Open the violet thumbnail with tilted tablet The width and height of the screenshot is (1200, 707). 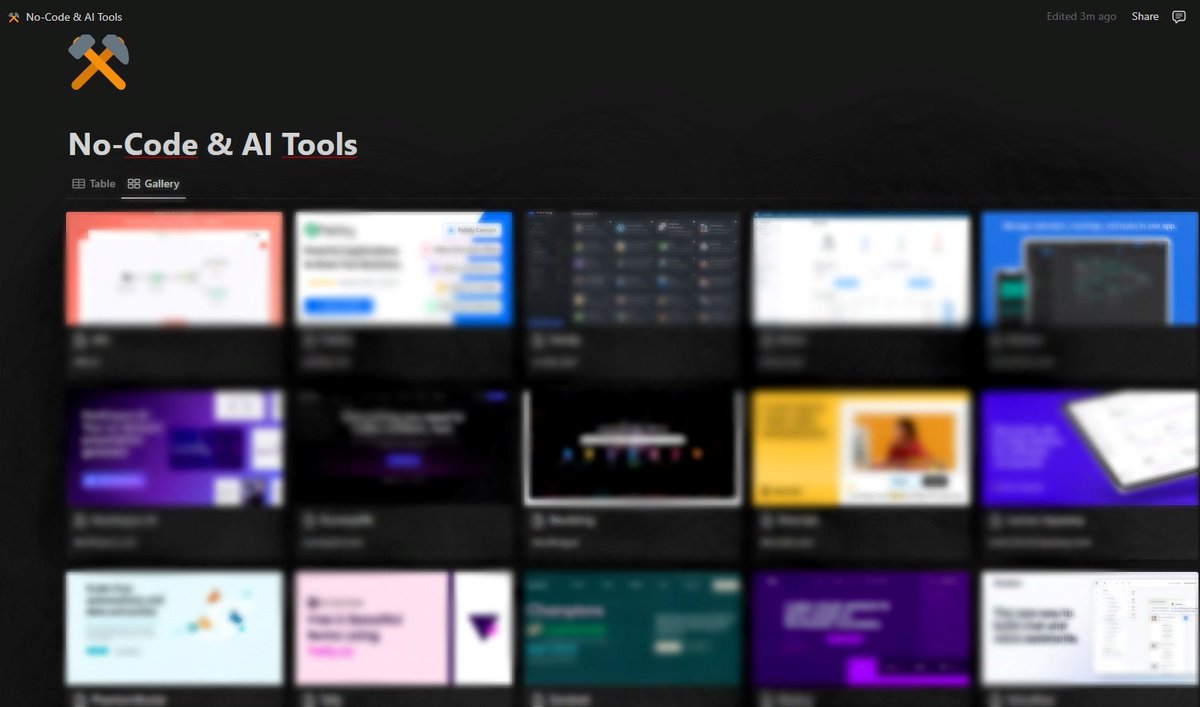click(1090, 447)
